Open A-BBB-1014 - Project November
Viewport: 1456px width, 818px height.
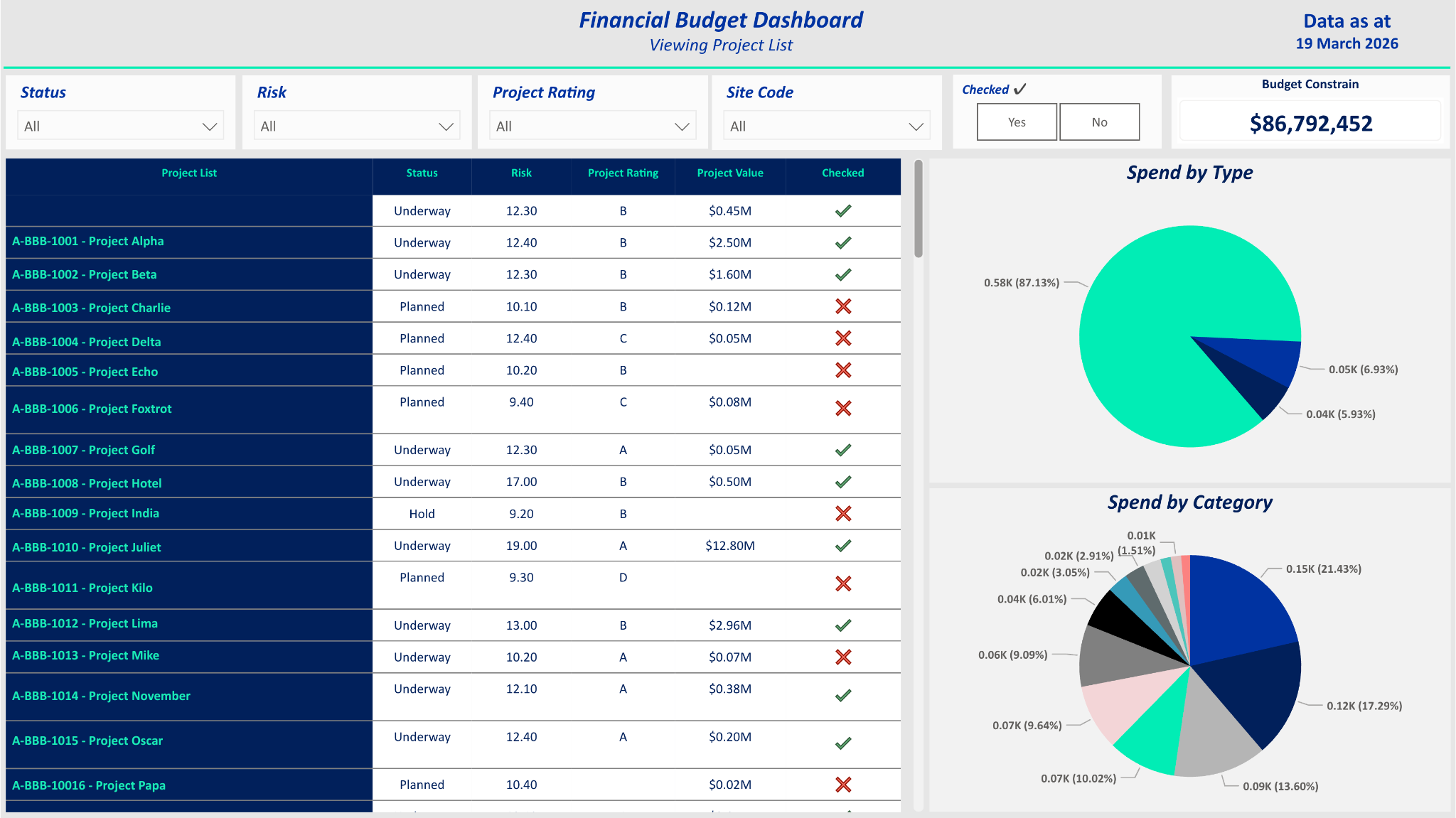[102, 696]
